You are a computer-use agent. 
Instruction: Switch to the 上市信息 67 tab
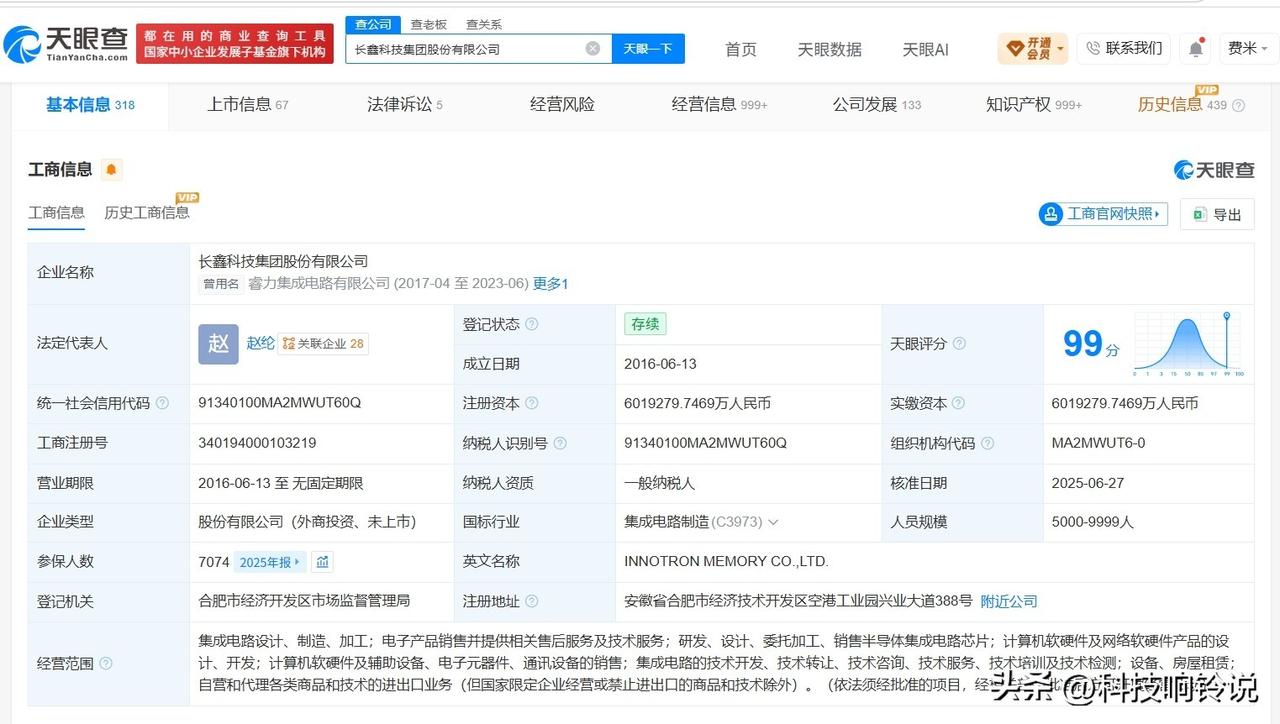(x=248, y=104)
